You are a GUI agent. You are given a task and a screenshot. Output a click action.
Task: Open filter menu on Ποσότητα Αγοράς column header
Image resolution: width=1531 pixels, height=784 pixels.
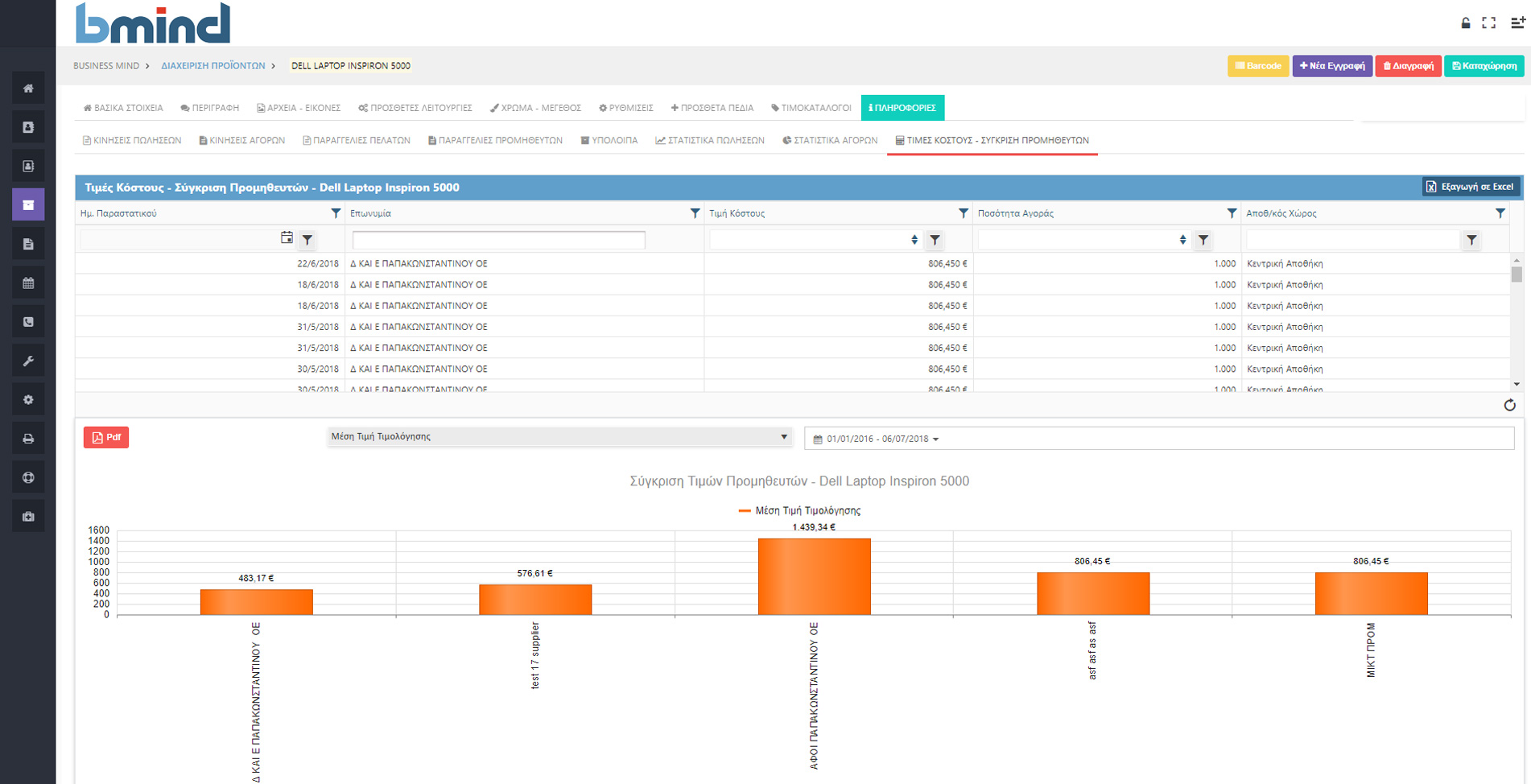click(1232, 213)
